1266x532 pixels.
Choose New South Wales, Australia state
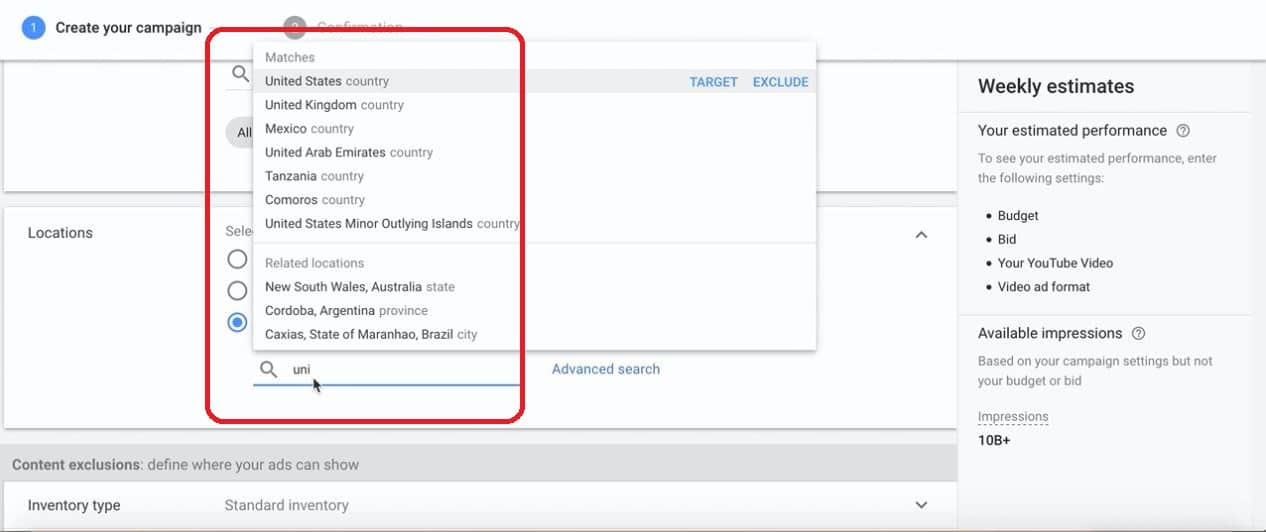[535, 287]
